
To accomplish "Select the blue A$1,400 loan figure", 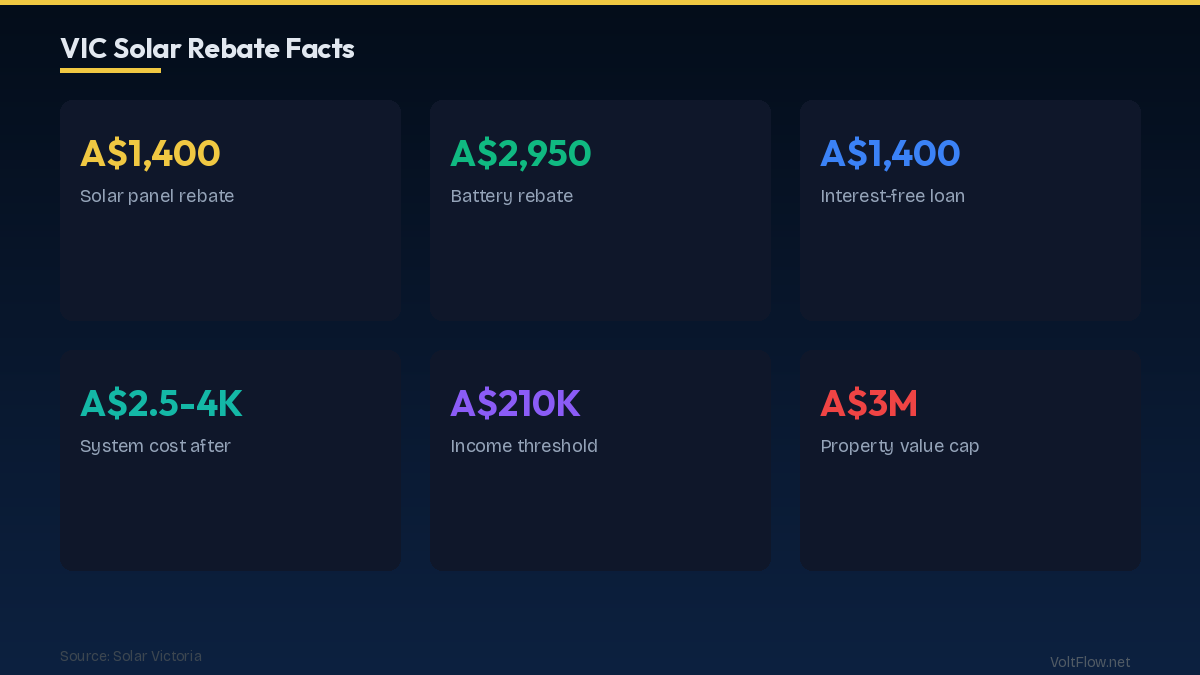I will click(890, 153).
